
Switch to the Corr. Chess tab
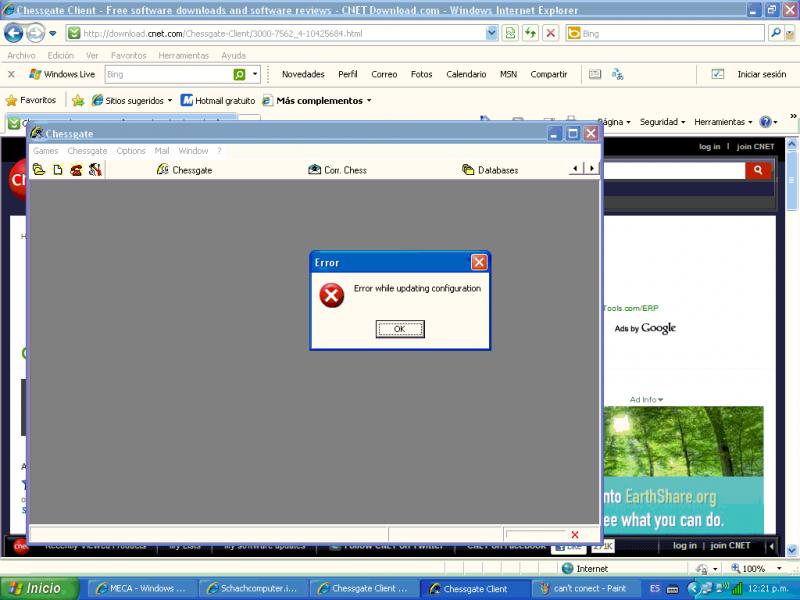(337, 170)
